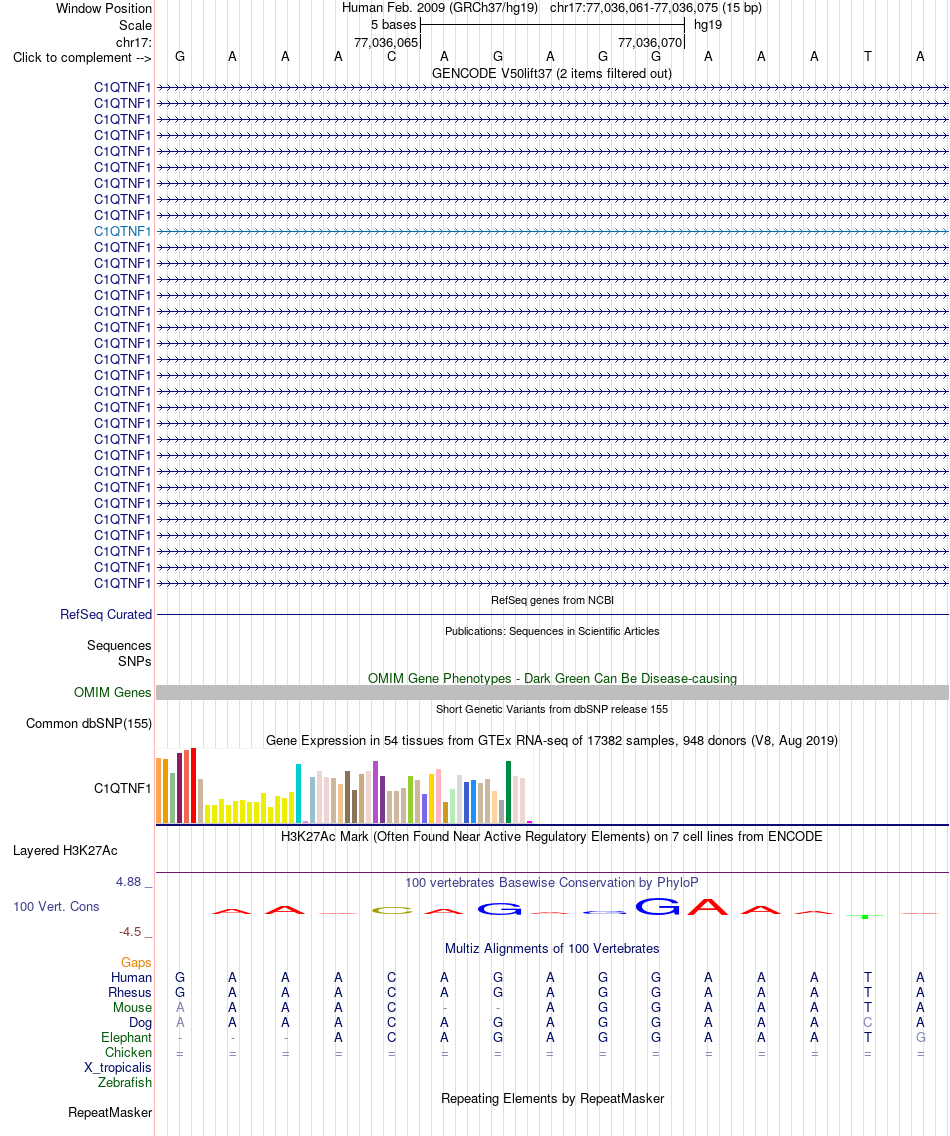Click the largest blue G in PhyloP logo
Viewport: 950px width, 1136px height.
[x=657, y=906]
